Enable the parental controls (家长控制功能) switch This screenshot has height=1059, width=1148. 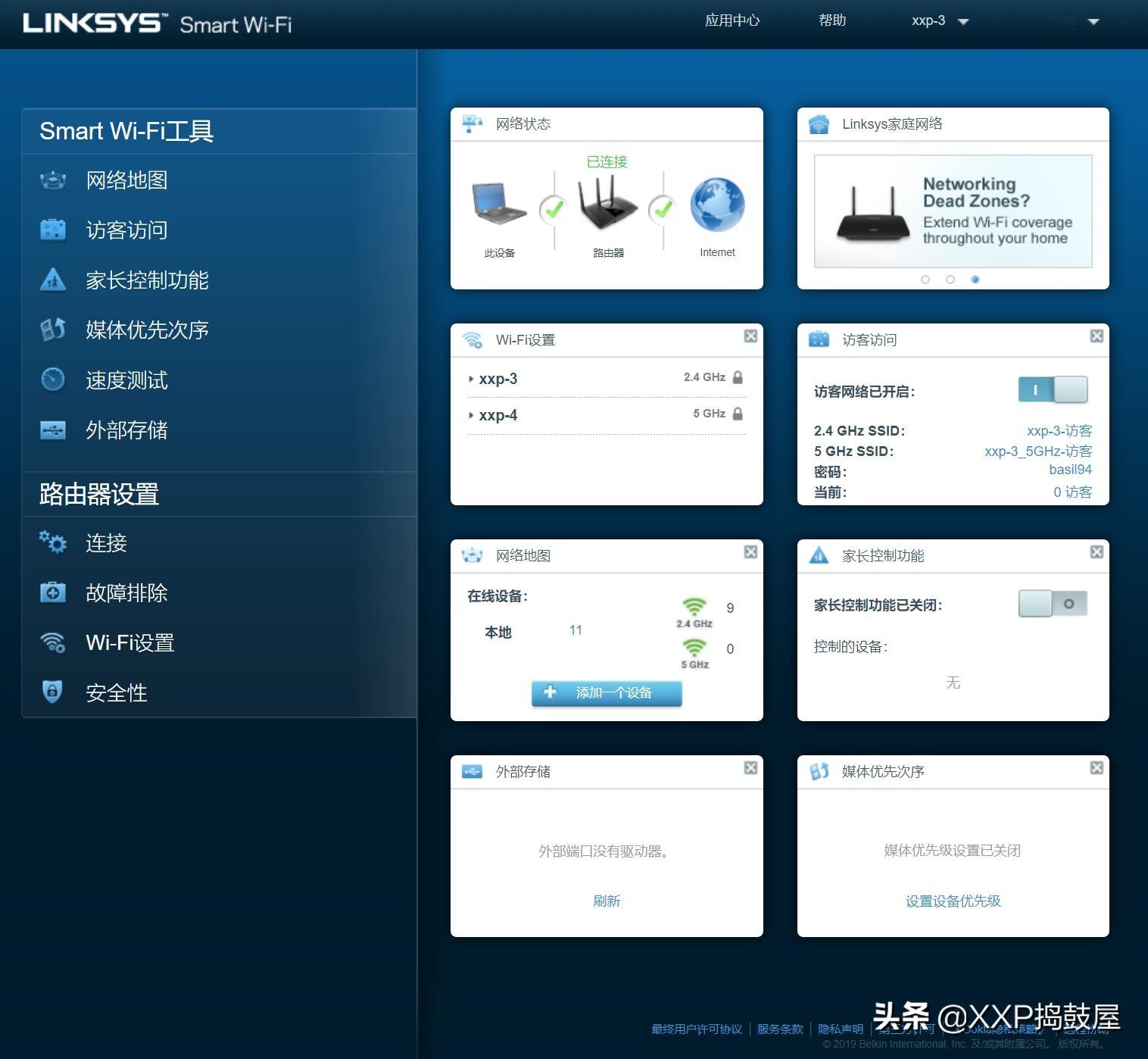(1053, 604)
